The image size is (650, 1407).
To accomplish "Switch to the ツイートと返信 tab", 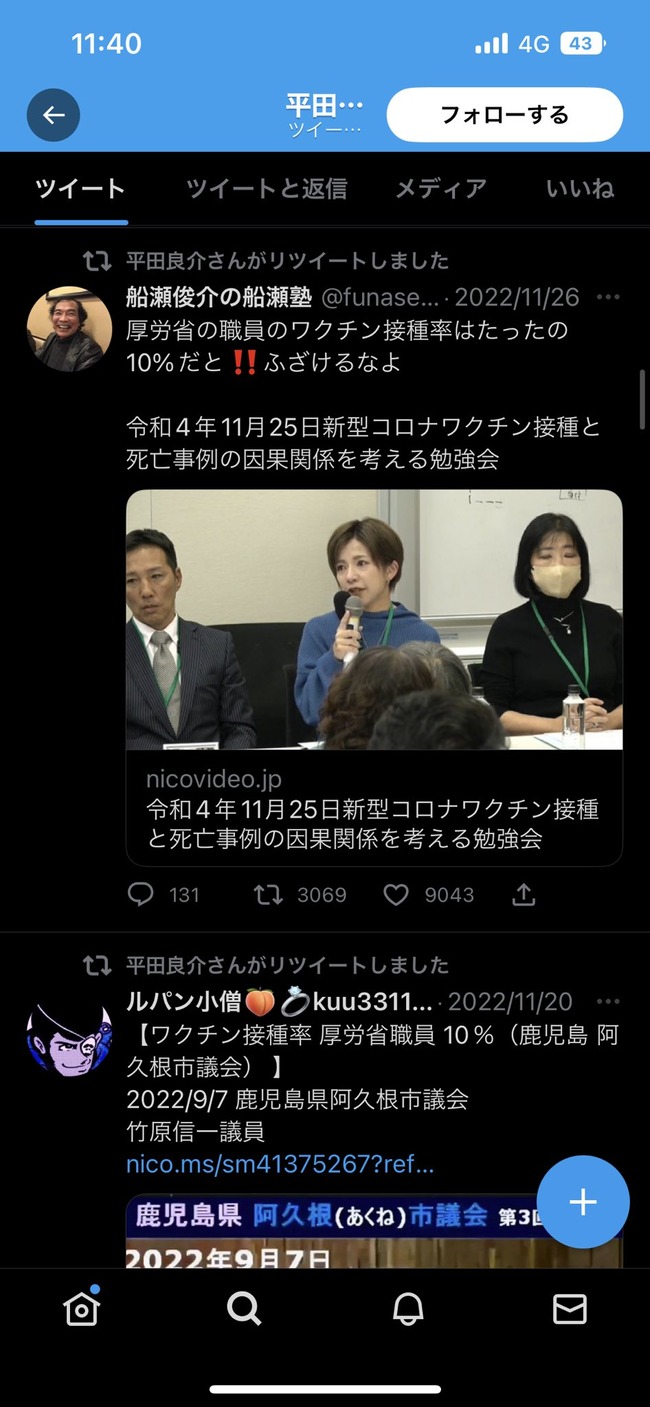I will pos(267,188).
